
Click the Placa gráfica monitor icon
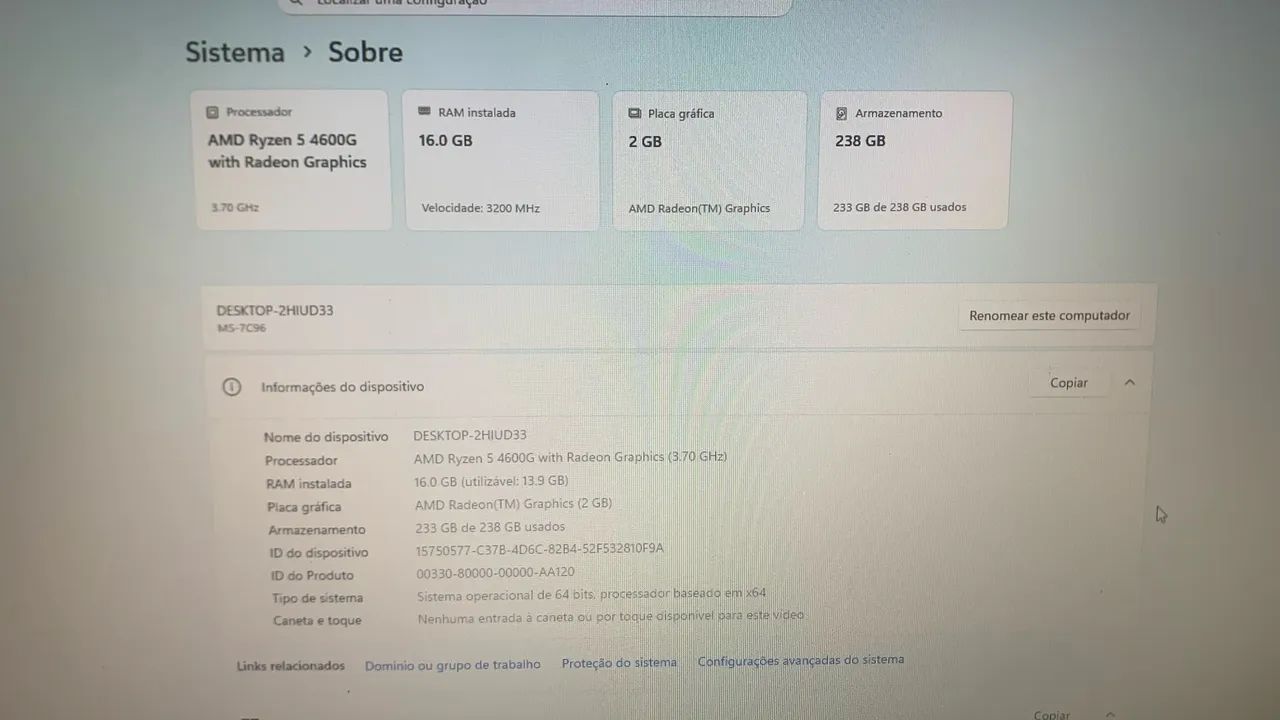pos(634,114)
